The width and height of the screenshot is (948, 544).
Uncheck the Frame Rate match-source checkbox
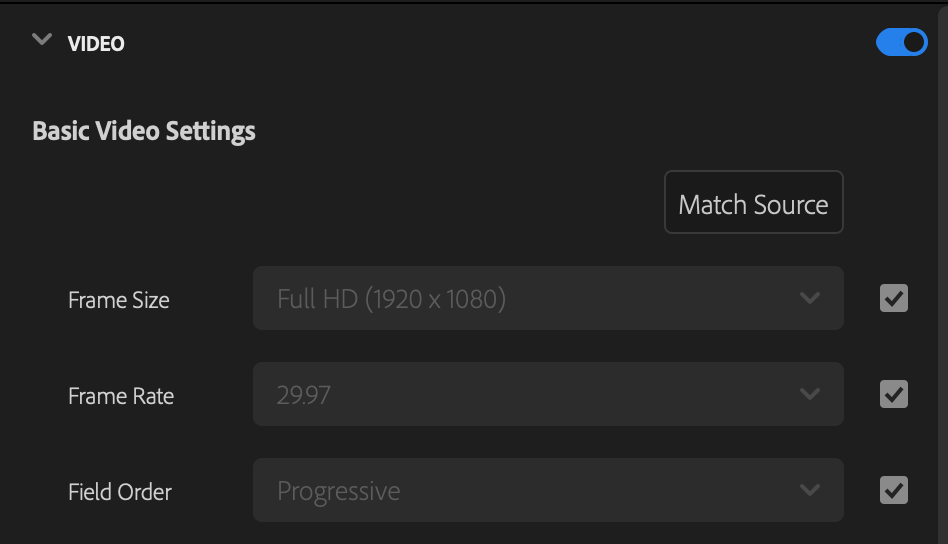[893, 394]
